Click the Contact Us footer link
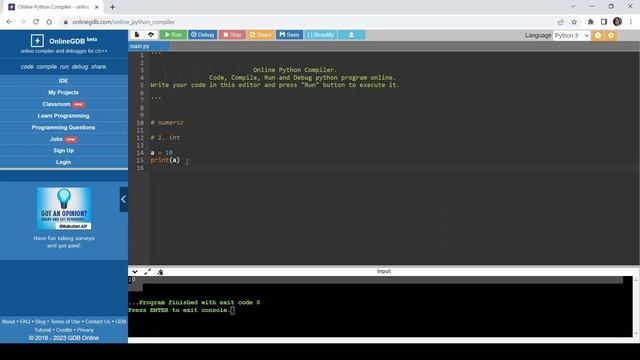This screenshot has height=360, width=640. [98, 322]
